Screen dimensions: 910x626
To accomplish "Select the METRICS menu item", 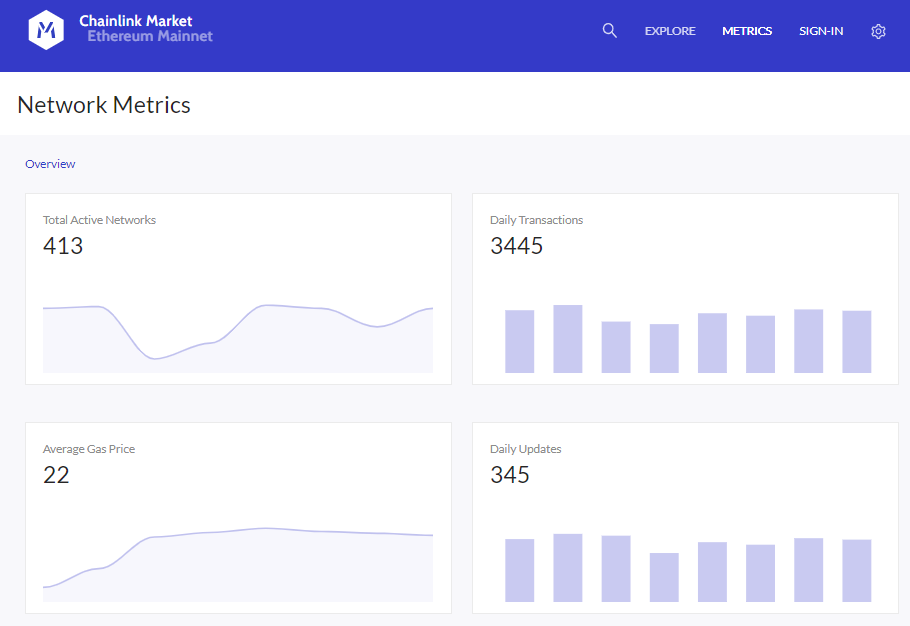I will [x=747, y=31].
